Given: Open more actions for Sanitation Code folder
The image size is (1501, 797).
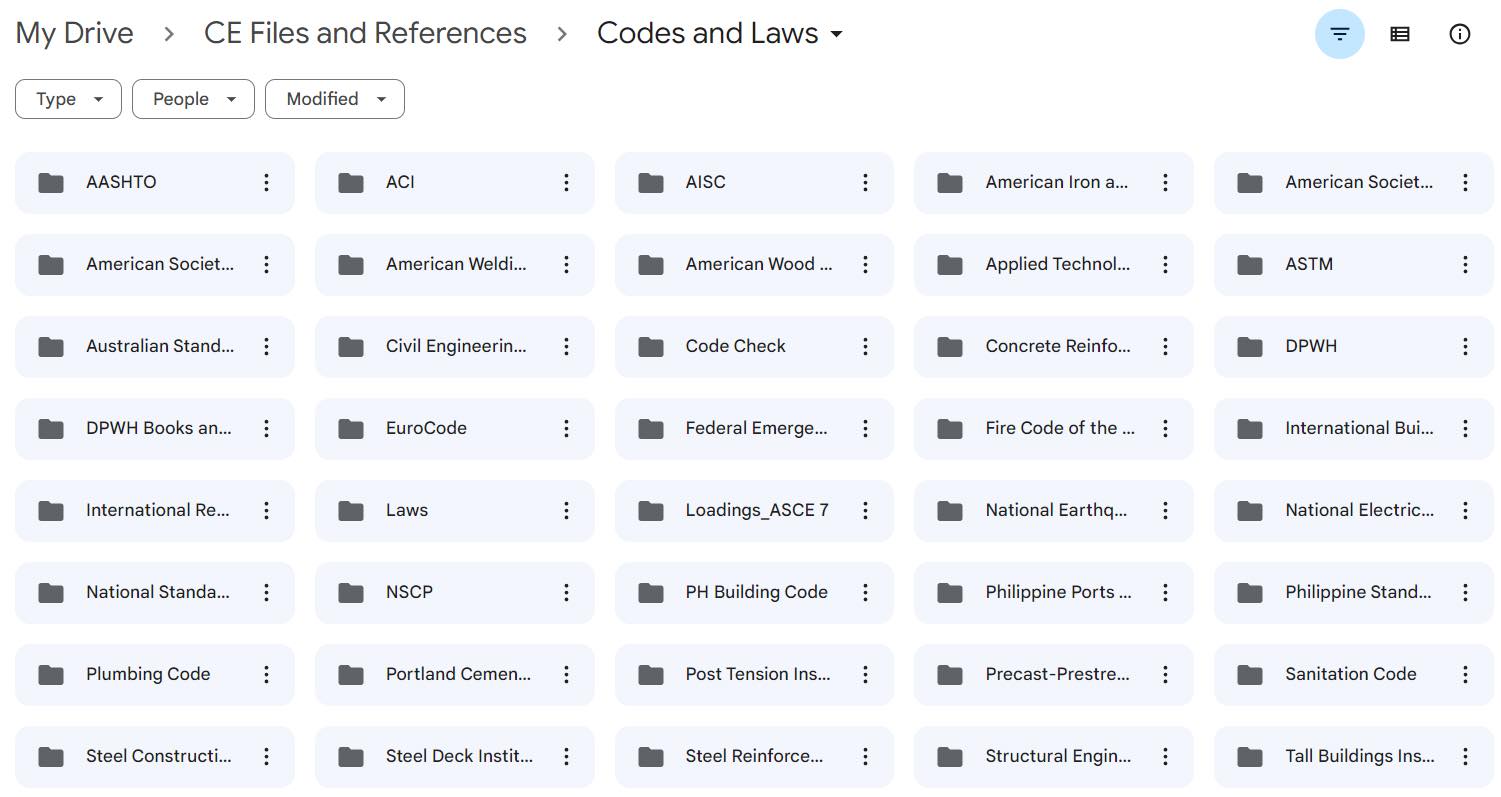Looking at the screenshot, I should 1465,674.
